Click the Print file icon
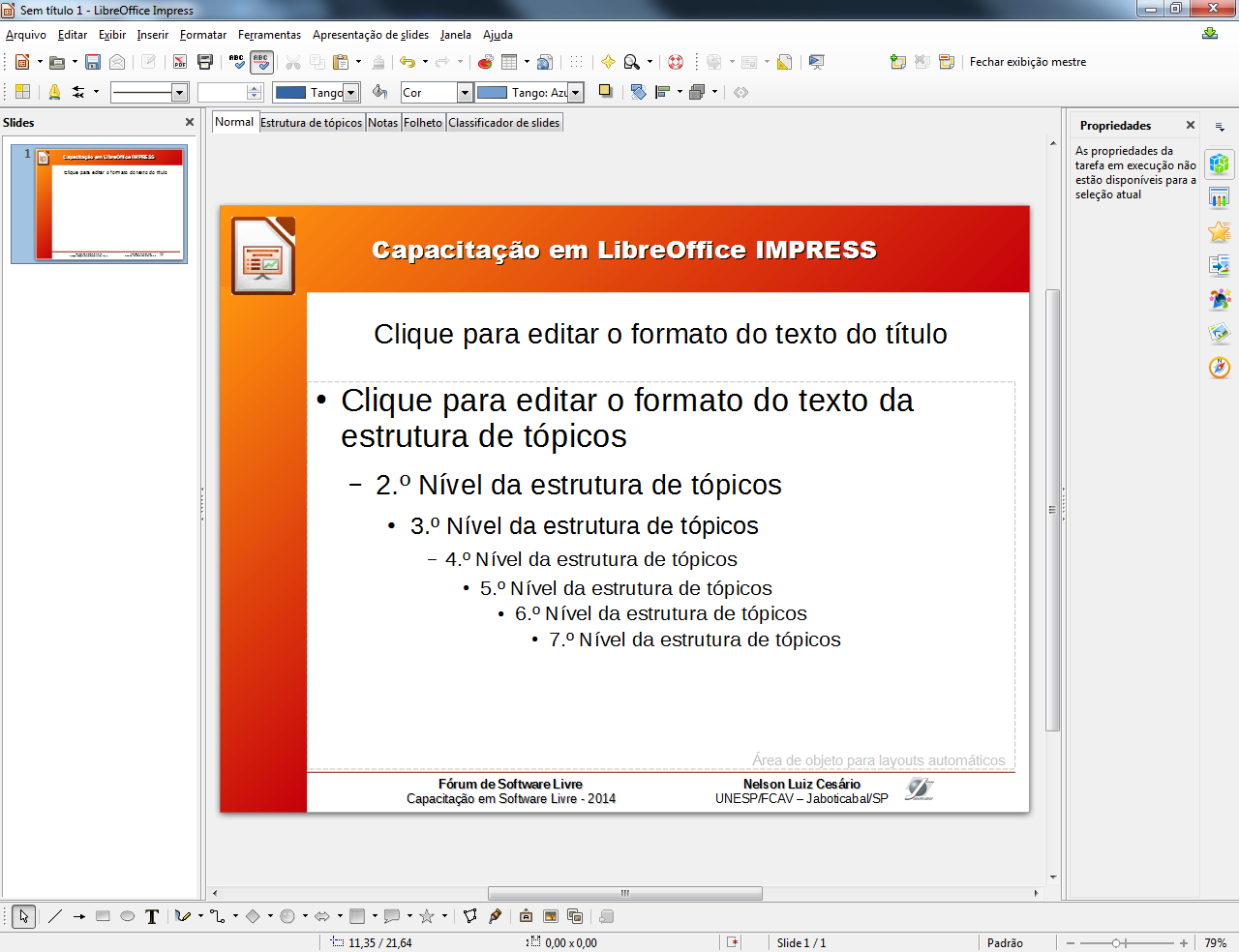The image size is (1239, 952). [x=205, y=62]
